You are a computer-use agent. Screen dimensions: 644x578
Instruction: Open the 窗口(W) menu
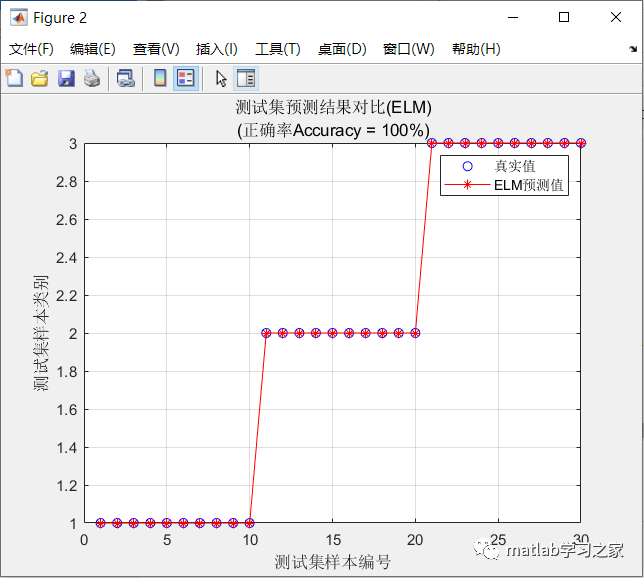[x=409, y=49]
